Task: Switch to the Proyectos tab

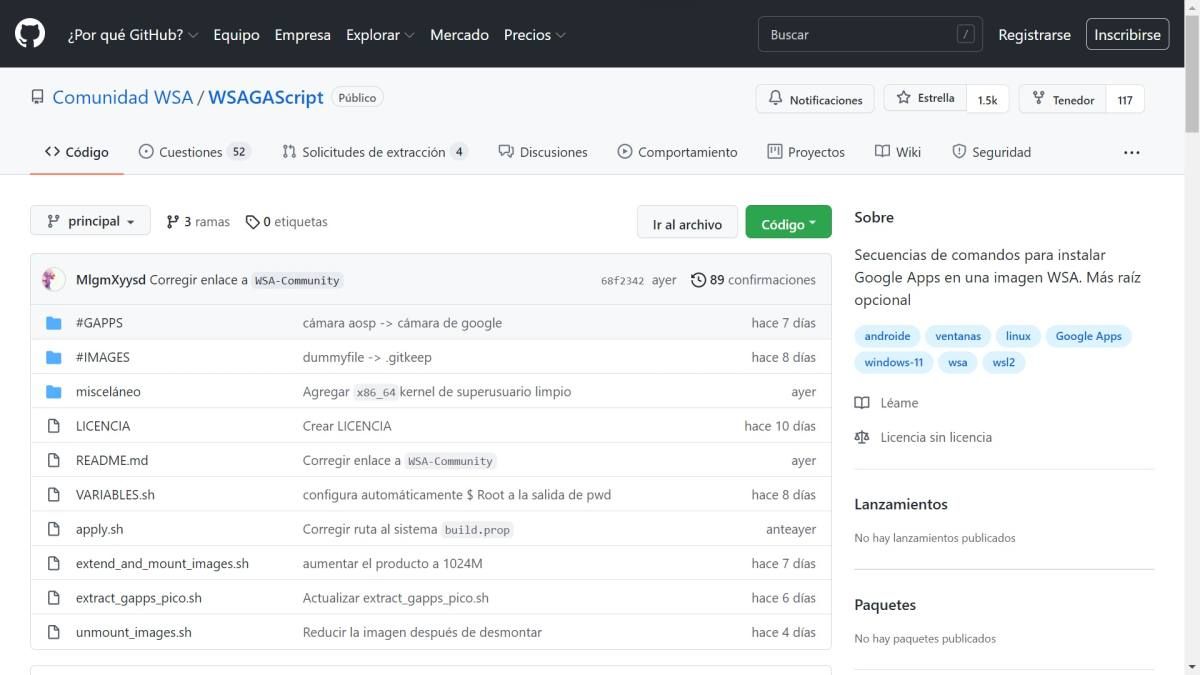Action: pyautogui.click(x=806, y=152)
